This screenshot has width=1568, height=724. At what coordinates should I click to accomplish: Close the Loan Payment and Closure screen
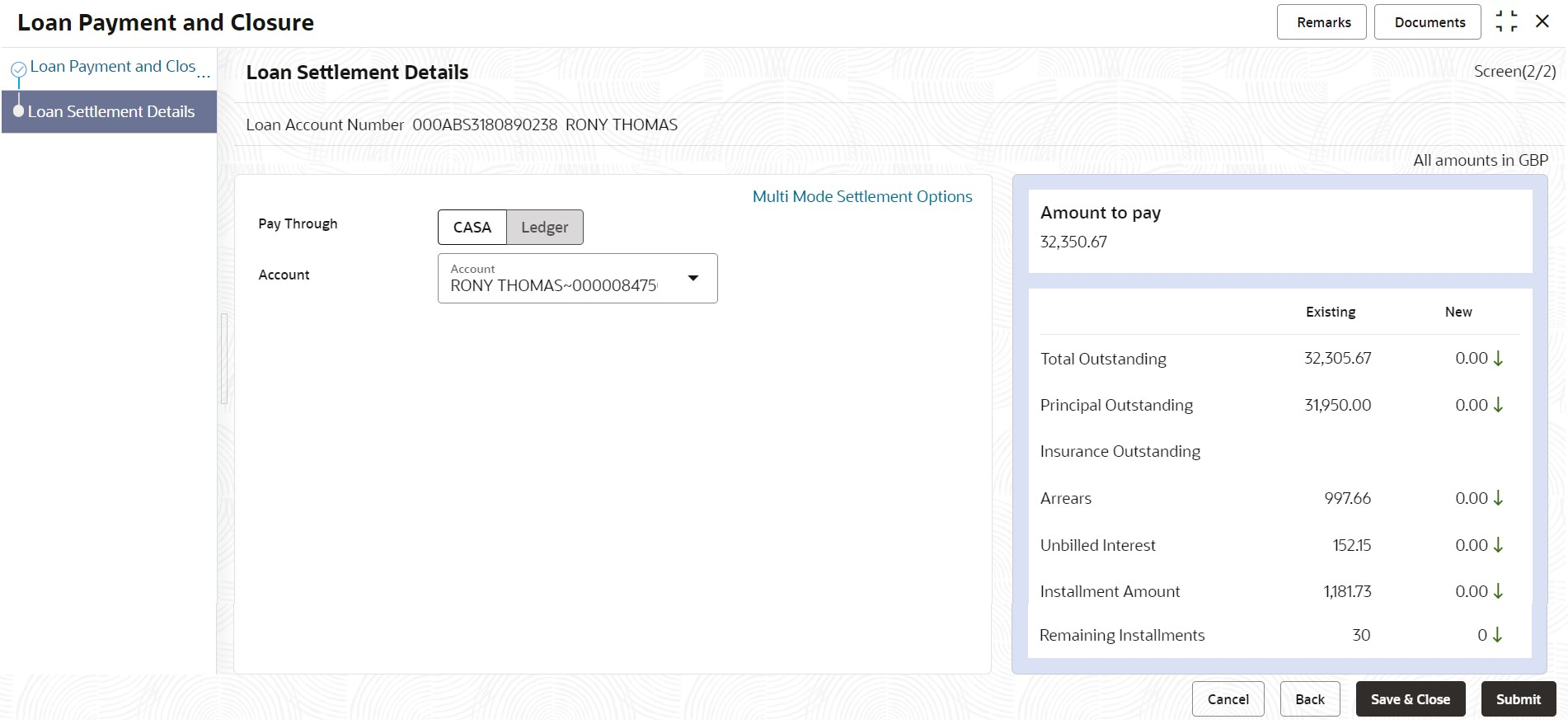[1542, 21]
